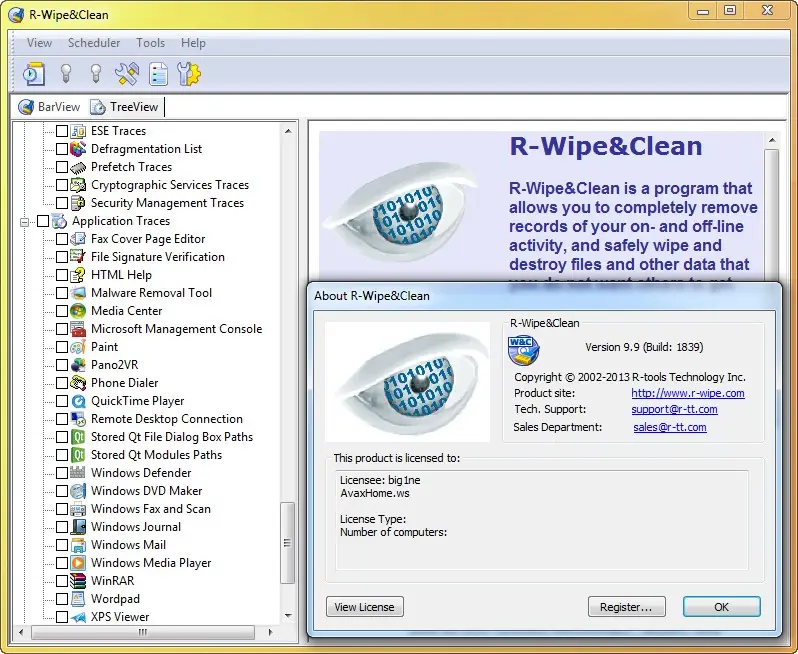Click the checklist document toolbar icon
Viewport: 798px width, 654px height.
(x=158, y=74)
